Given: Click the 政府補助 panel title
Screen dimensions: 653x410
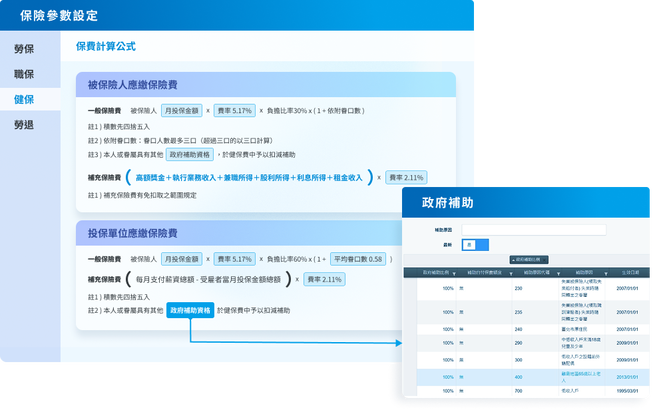Looking at the screenshot, I should tap(447, 203).
